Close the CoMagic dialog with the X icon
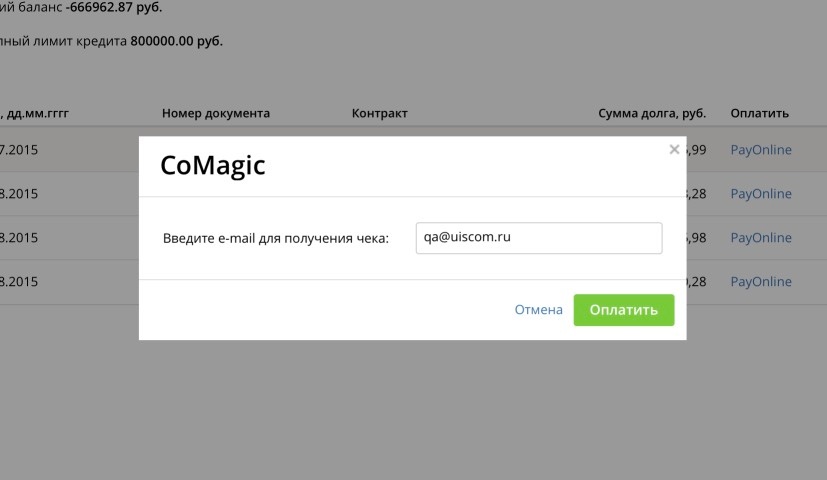Screen dimensions: 827x480 (674, 149)
